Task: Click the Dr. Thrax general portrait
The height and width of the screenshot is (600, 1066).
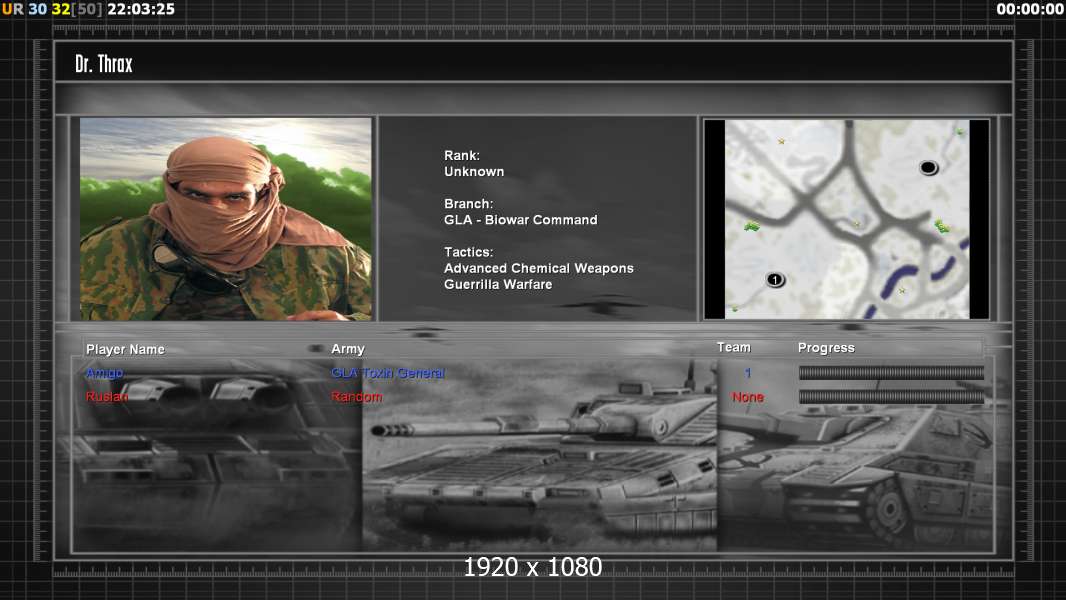Action: (226, 219)
